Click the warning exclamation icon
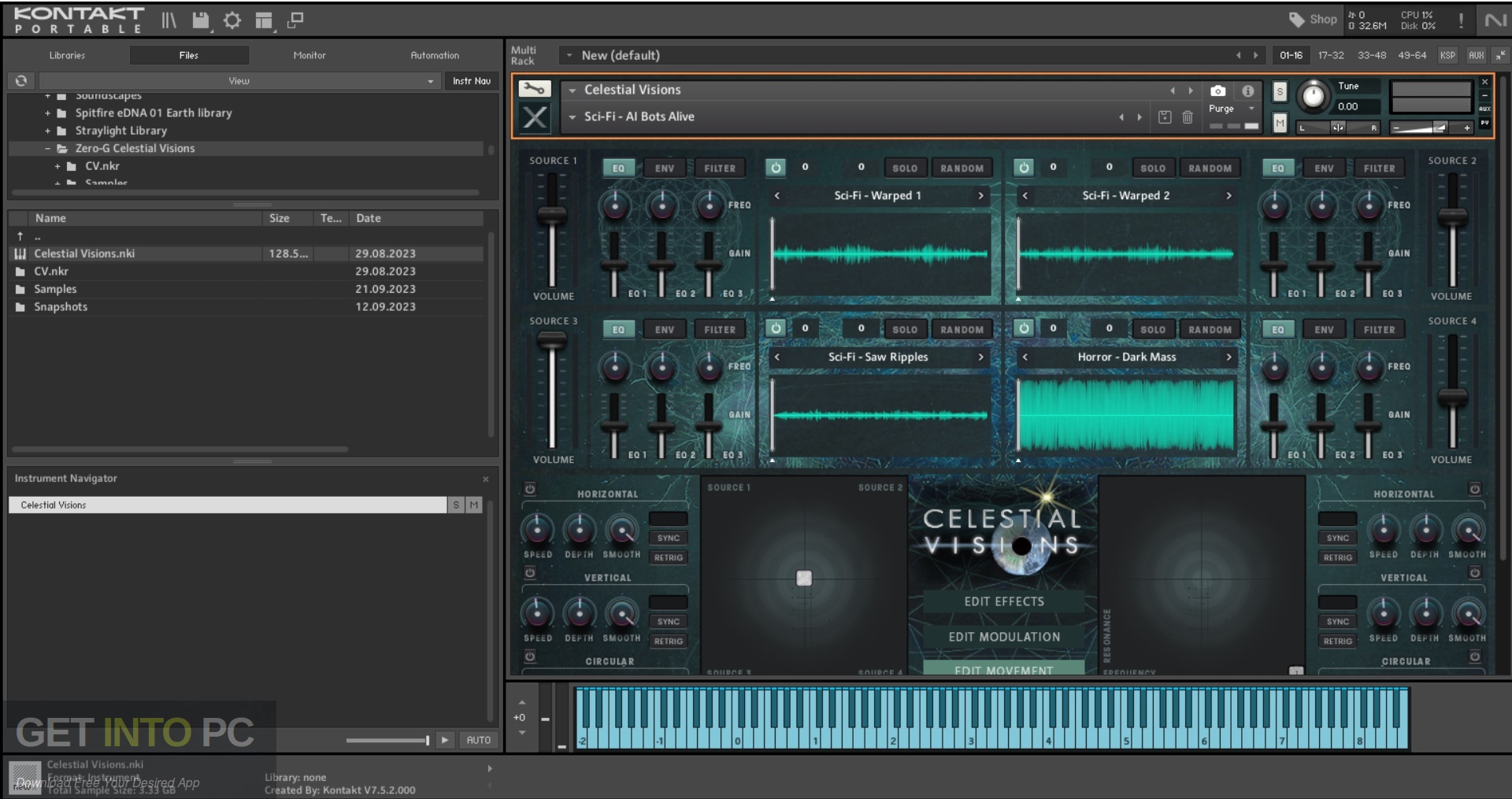 (x=1461, y=20)
